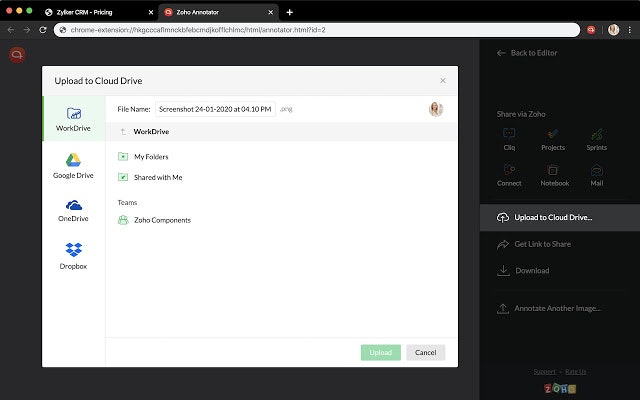Close the Upload to Cloud Drive dialog
Screen dimensions: 640x400
pyautogui.click(x=442, y=80)
